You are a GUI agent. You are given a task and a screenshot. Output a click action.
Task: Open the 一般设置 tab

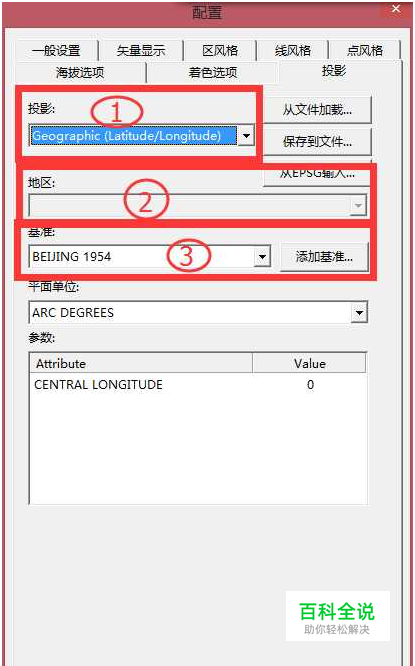(56, 51)
